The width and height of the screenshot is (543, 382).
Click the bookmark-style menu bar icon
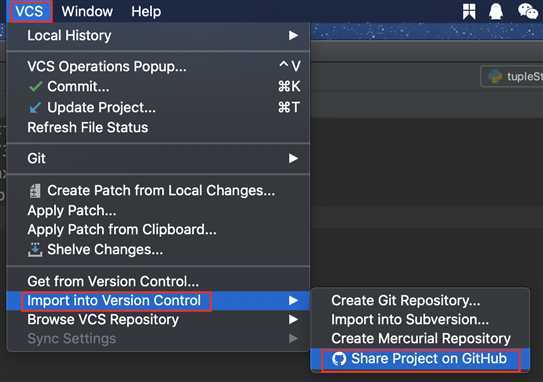469,11
